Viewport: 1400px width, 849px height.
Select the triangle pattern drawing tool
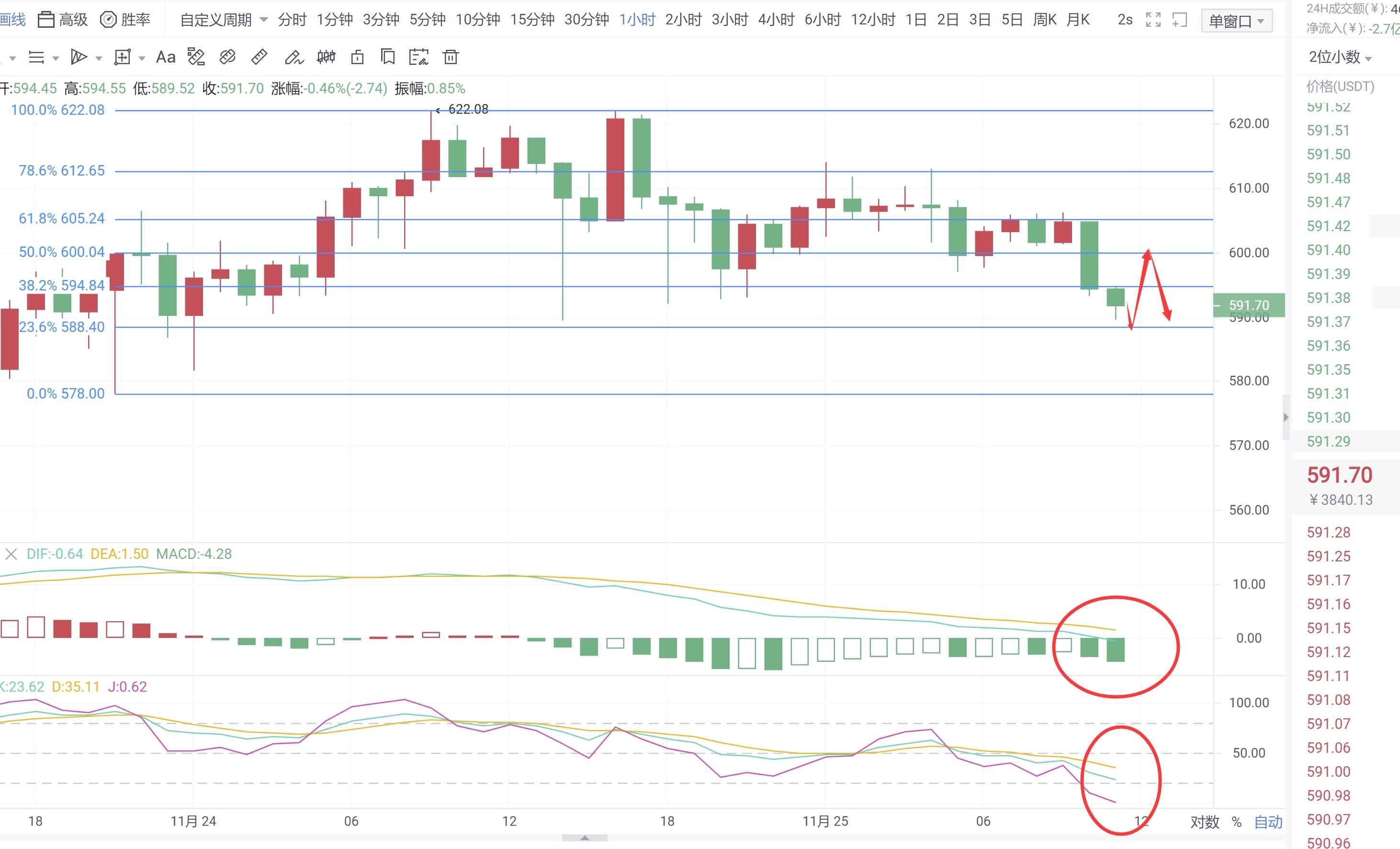79,57
